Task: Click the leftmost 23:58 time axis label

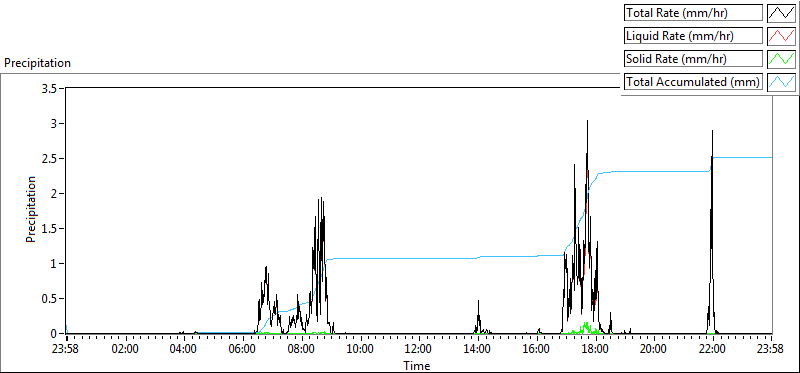Action: [x=66, y=350]
